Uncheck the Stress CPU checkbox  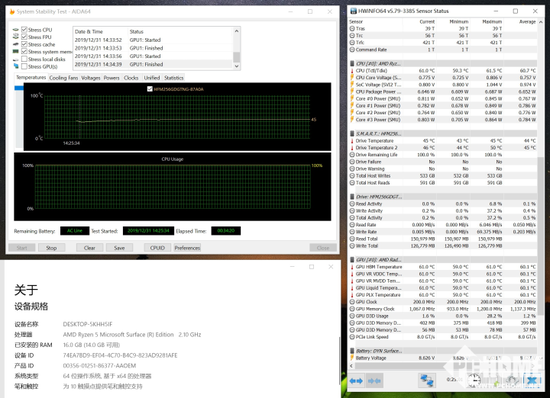[24, 29]
